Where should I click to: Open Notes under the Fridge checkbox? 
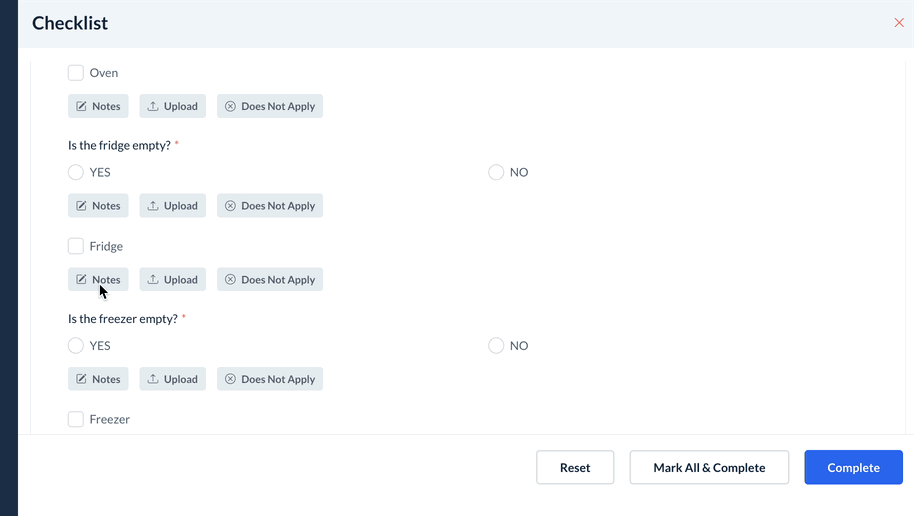pyautogui.click(x=98, y=280)
